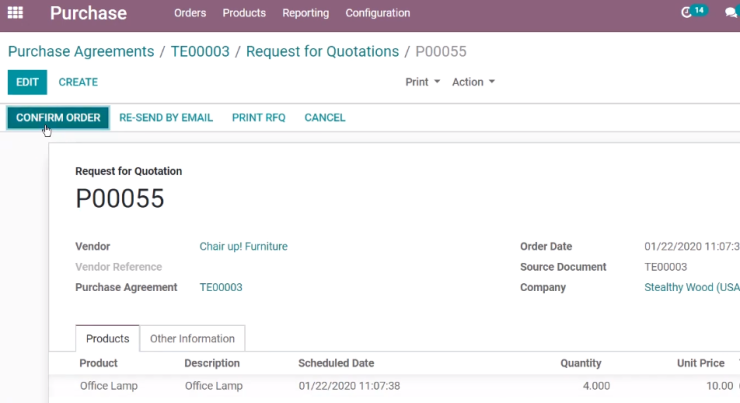Open the apps grid menu icon
The width and height of the screenshot is (740, 403).
[x=15, y=13]
